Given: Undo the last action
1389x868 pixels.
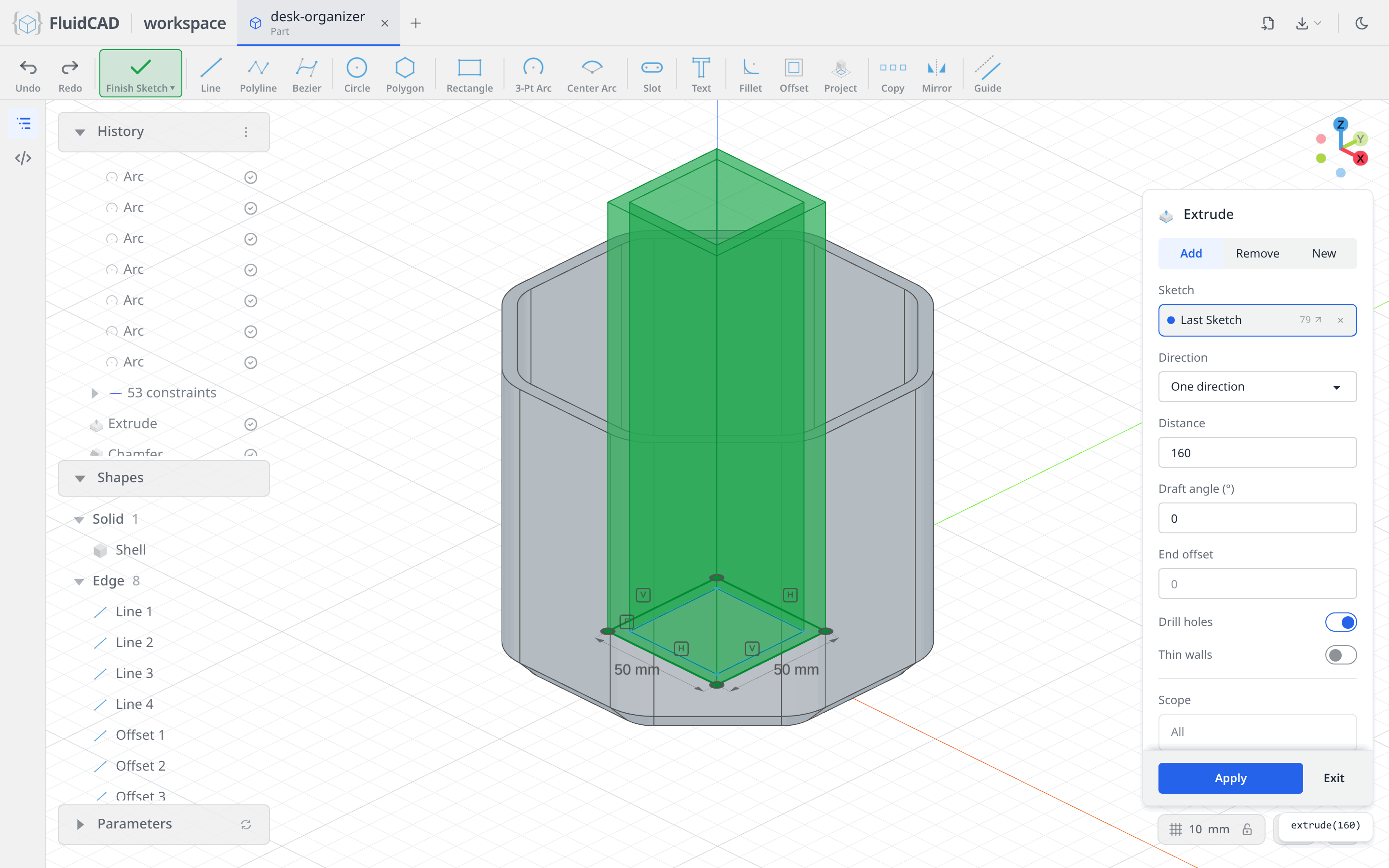Looking at the screenshot, I should (28, 74).
